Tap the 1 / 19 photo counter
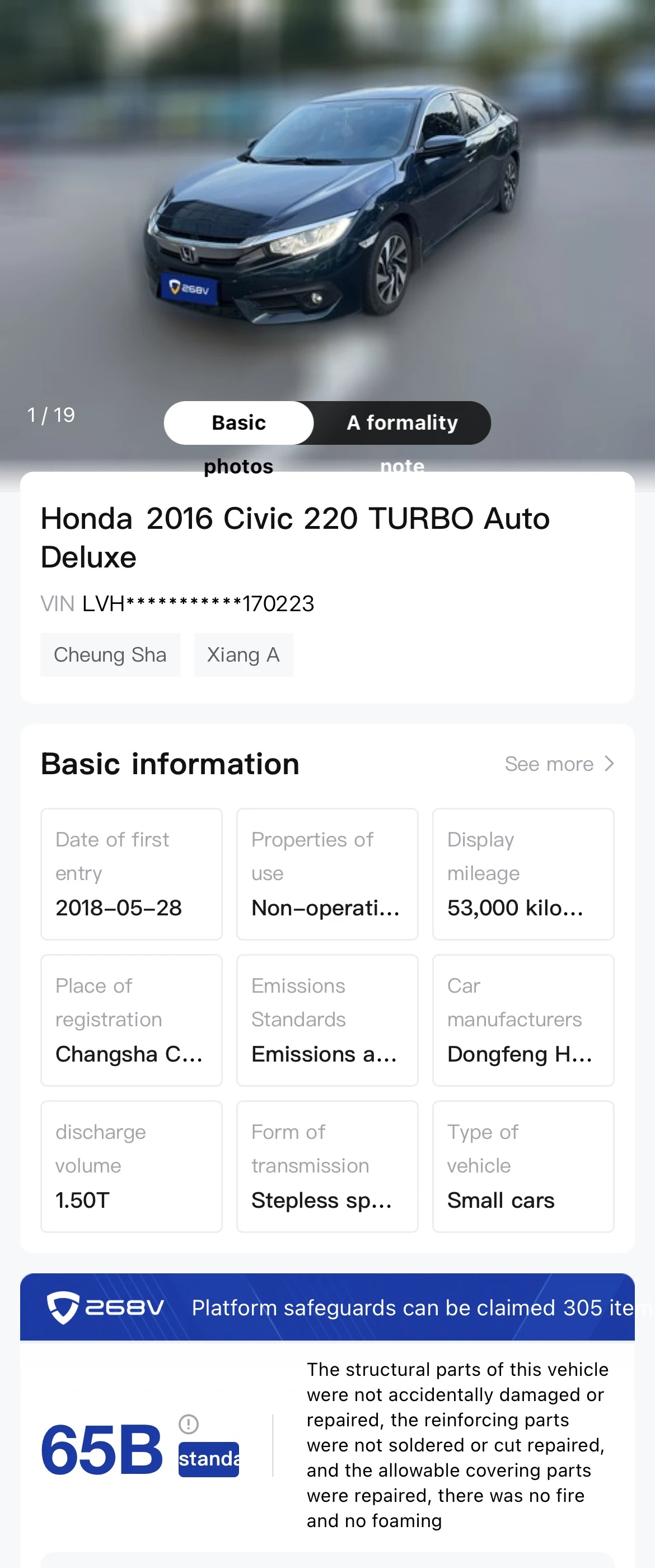The image size is (655, 1568). 51,415
